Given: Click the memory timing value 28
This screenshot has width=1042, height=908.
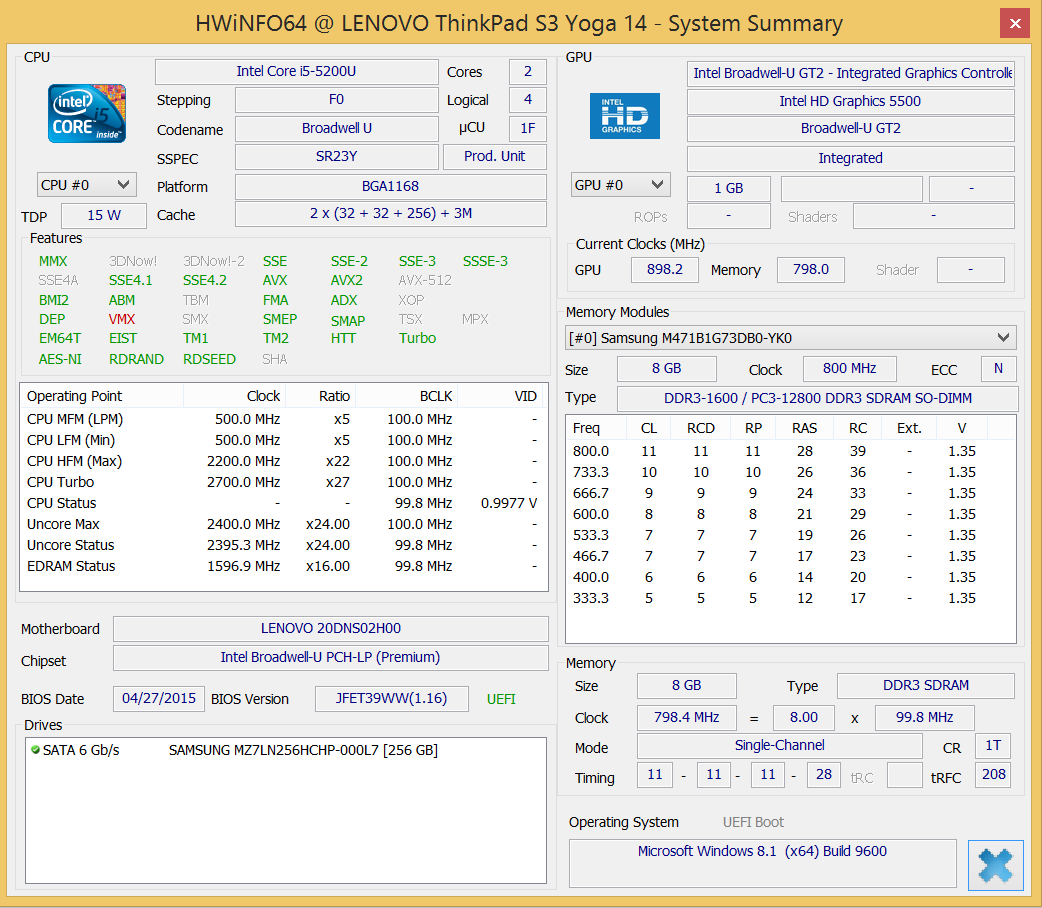Looking at the screenshot, I should tap(824, 774).
